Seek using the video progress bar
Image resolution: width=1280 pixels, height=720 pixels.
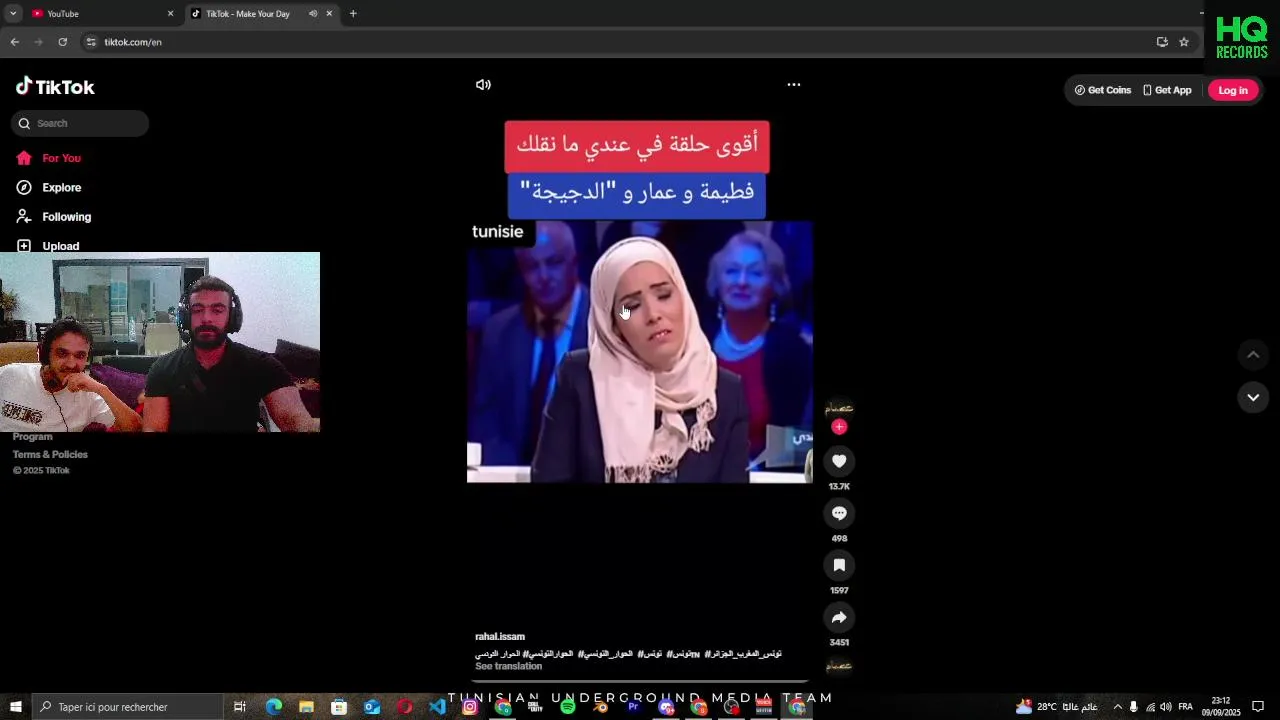[x=640, y=681]
